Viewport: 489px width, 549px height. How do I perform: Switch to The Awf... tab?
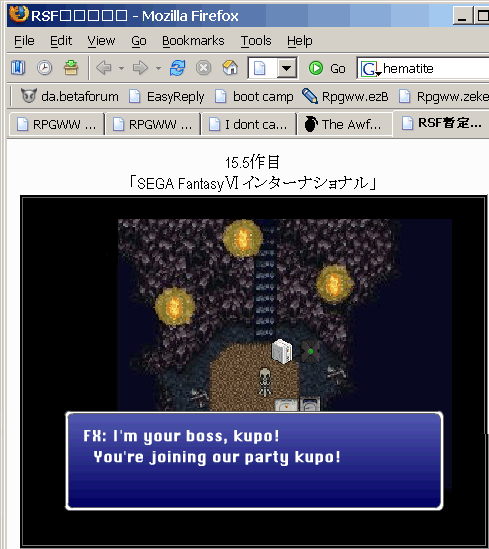coord(344,124)
